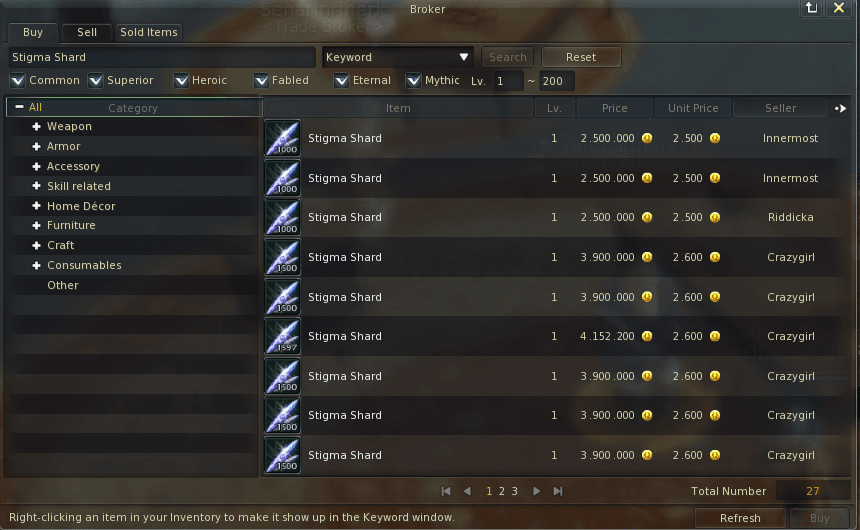
Task: Select Riddicka's Stigma Shard item icon
Action: [x=282, y=217]
